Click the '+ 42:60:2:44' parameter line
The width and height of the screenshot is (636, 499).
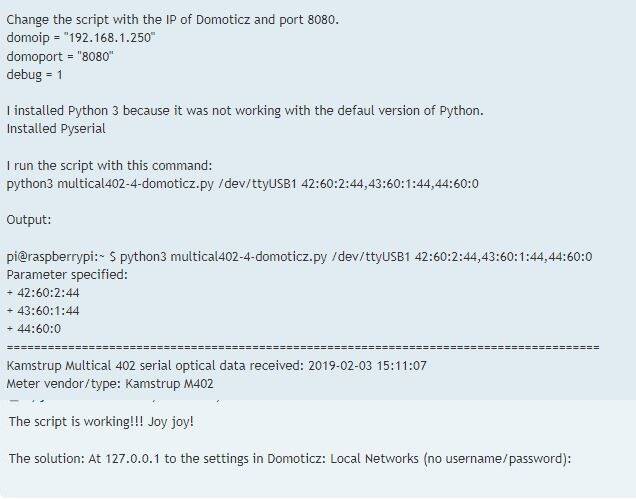coord(43,293)
